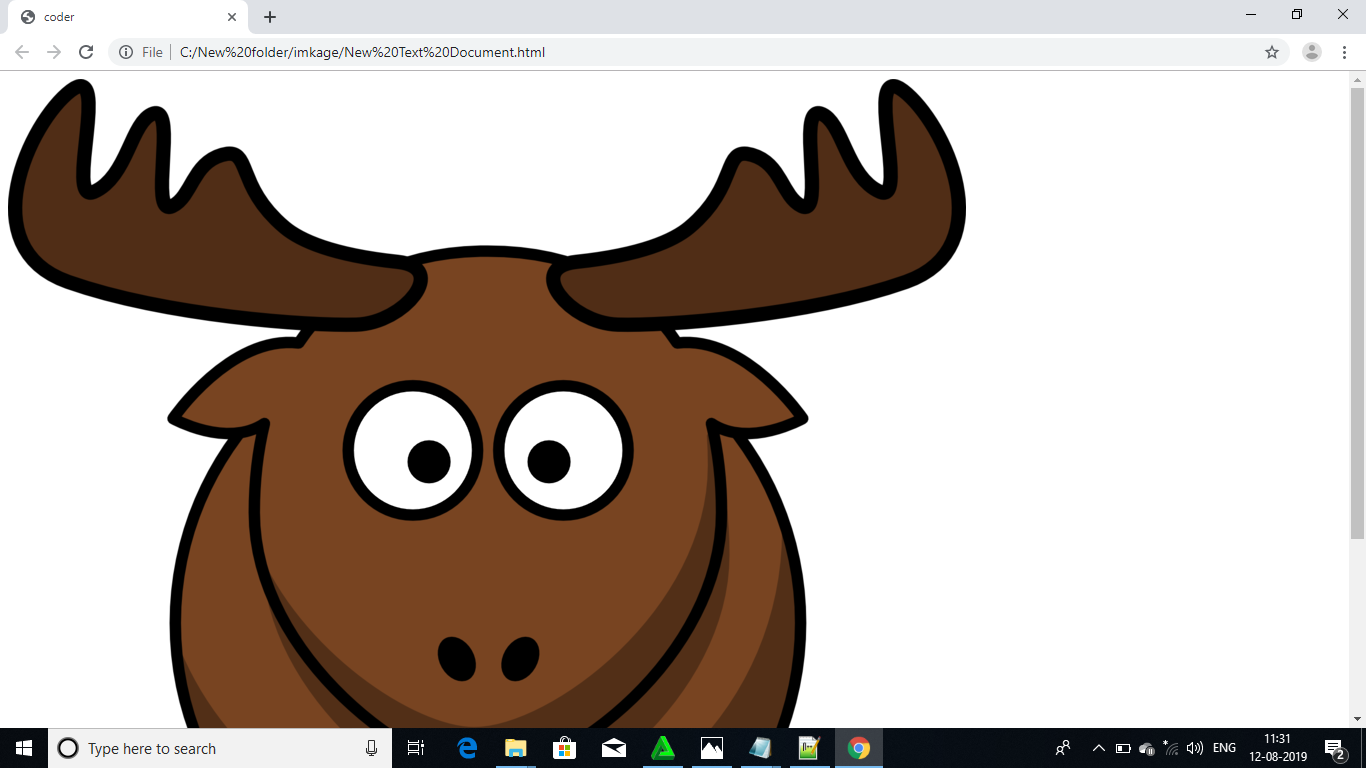Open Microsoft Edge from the taskbar
This screenshot has height=768, width=1366.
(x=465, y=748)
